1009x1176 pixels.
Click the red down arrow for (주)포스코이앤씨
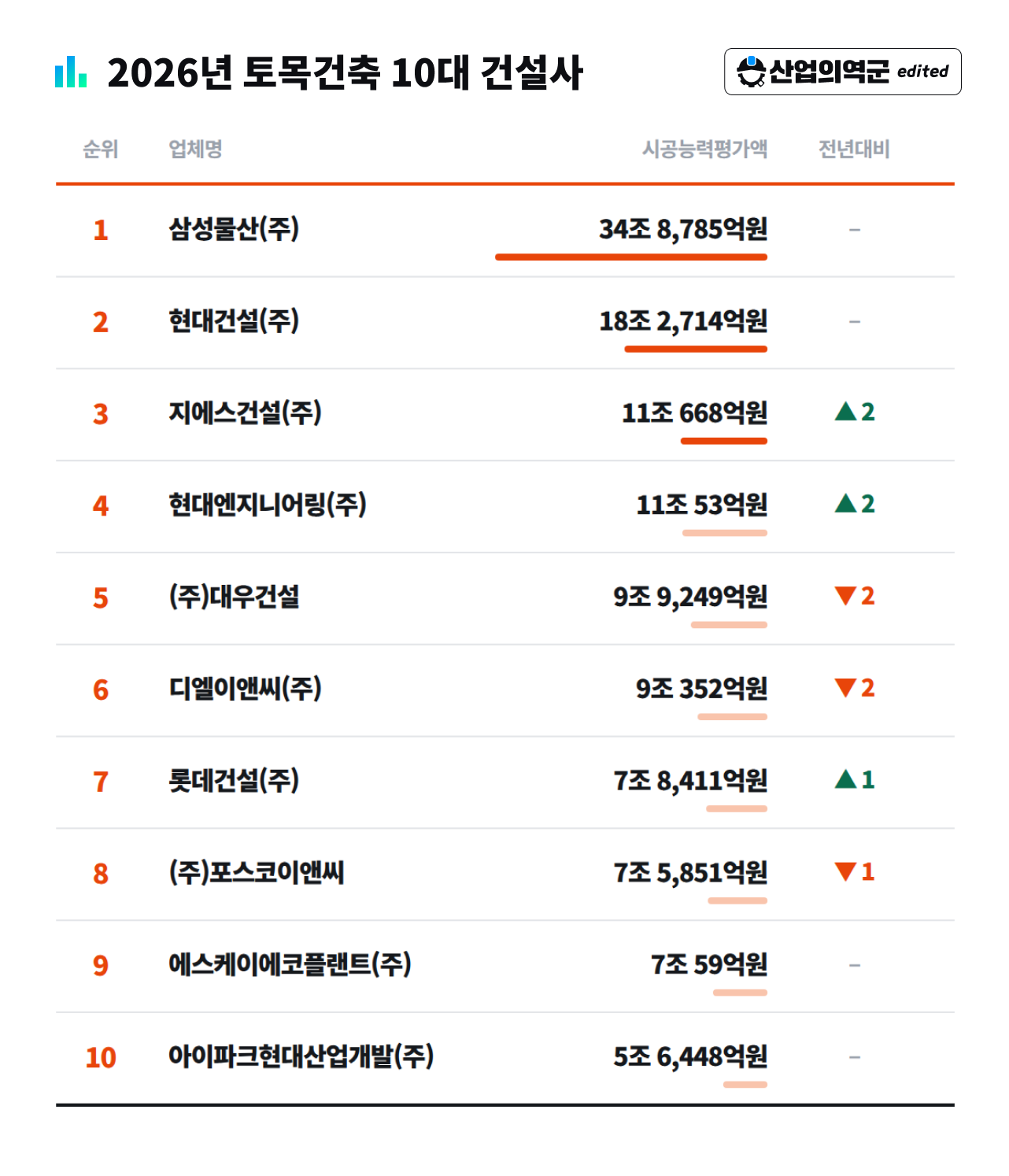point(845,871)
